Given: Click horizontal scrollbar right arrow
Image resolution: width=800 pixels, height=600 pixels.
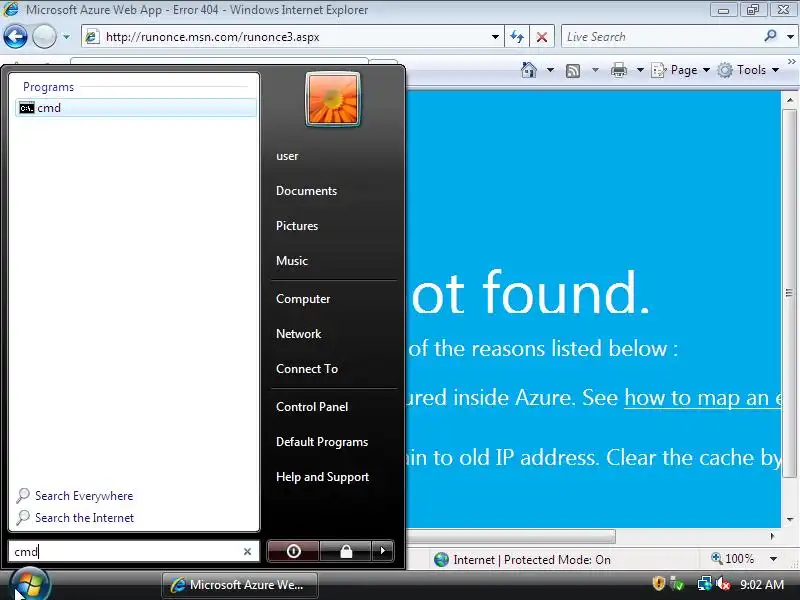Looking at the screenshot, I should point(772,536).
